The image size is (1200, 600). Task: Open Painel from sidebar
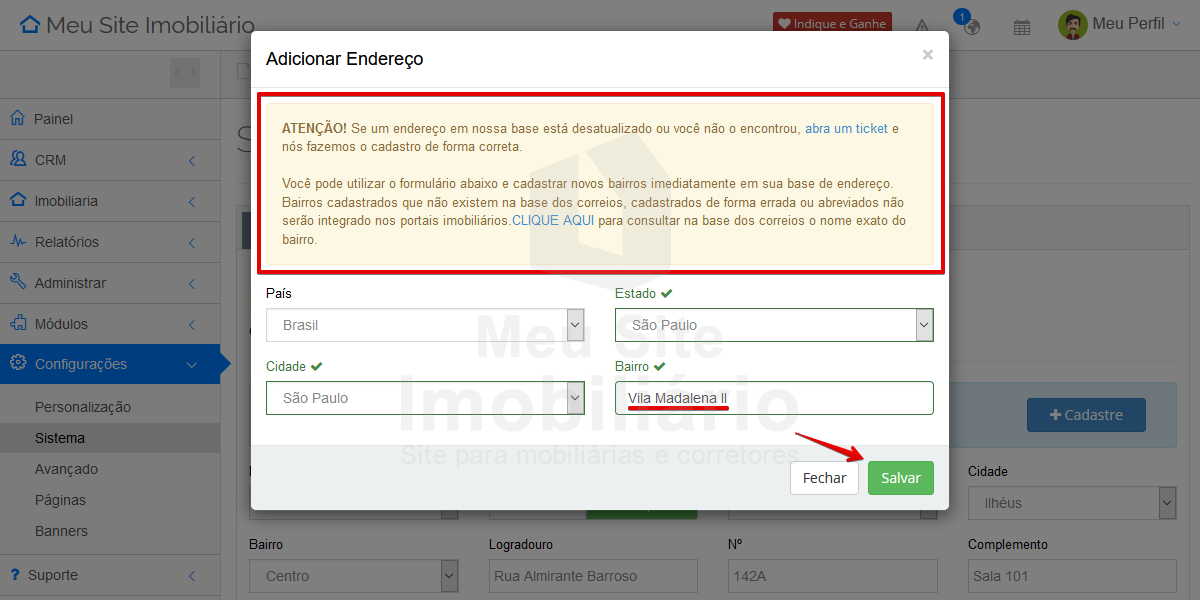point(54,119)
